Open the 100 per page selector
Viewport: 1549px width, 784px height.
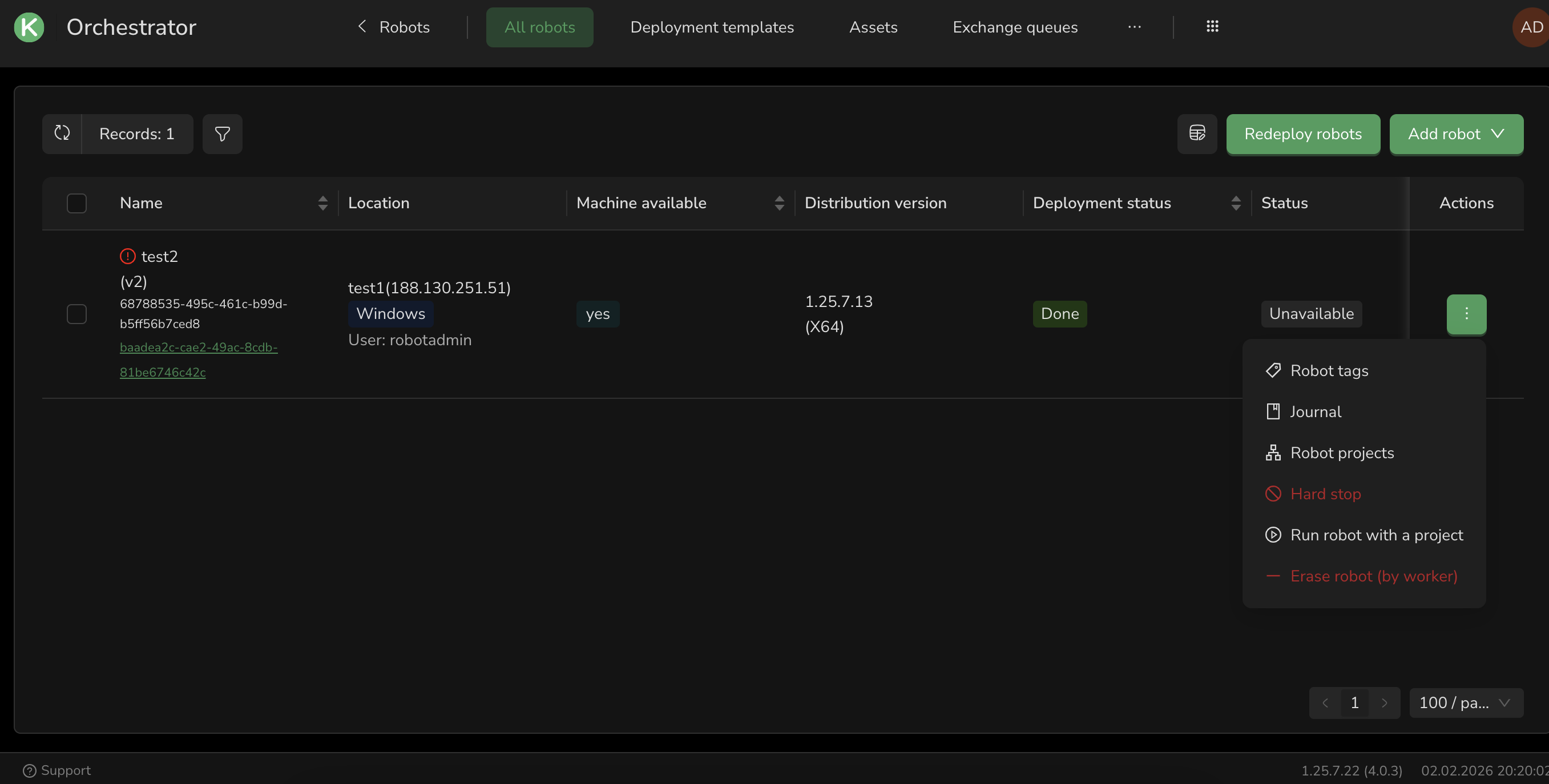[1466, 702]
